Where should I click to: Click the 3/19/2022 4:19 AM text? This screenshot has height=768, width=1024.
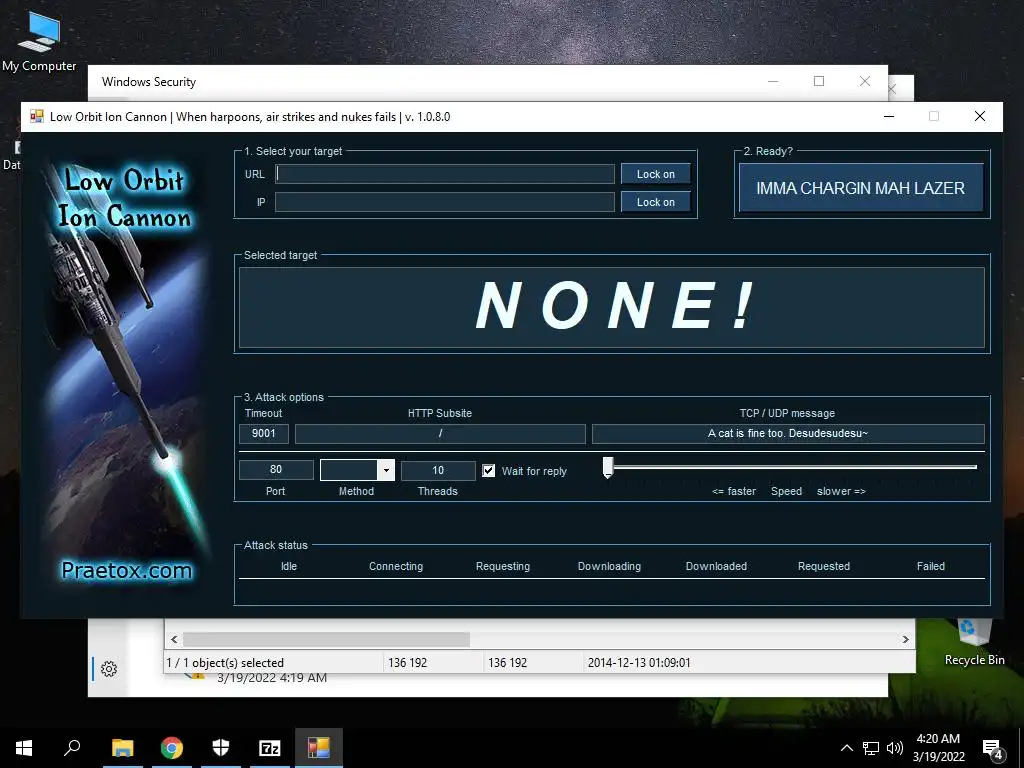272,678
